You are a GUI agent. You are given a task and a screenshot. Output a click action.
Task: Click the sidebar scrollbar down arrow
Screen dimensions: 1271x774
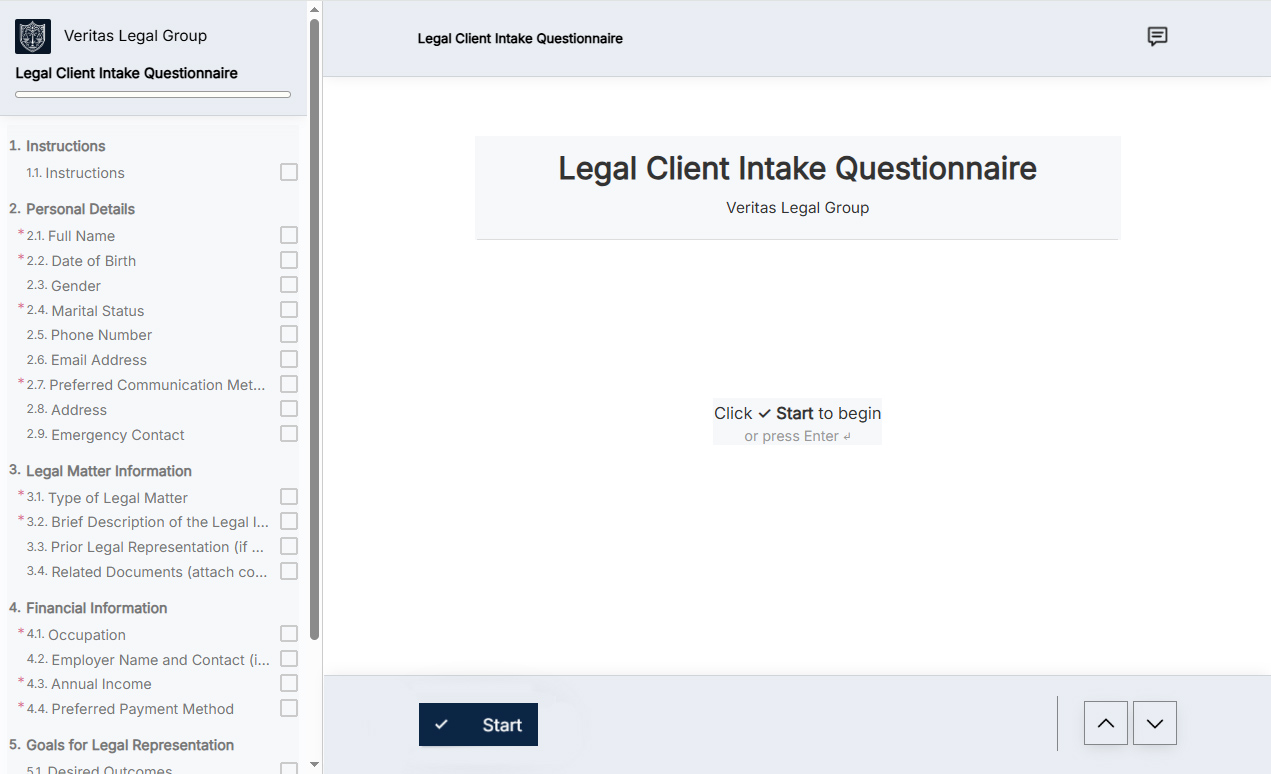(314, 765)
